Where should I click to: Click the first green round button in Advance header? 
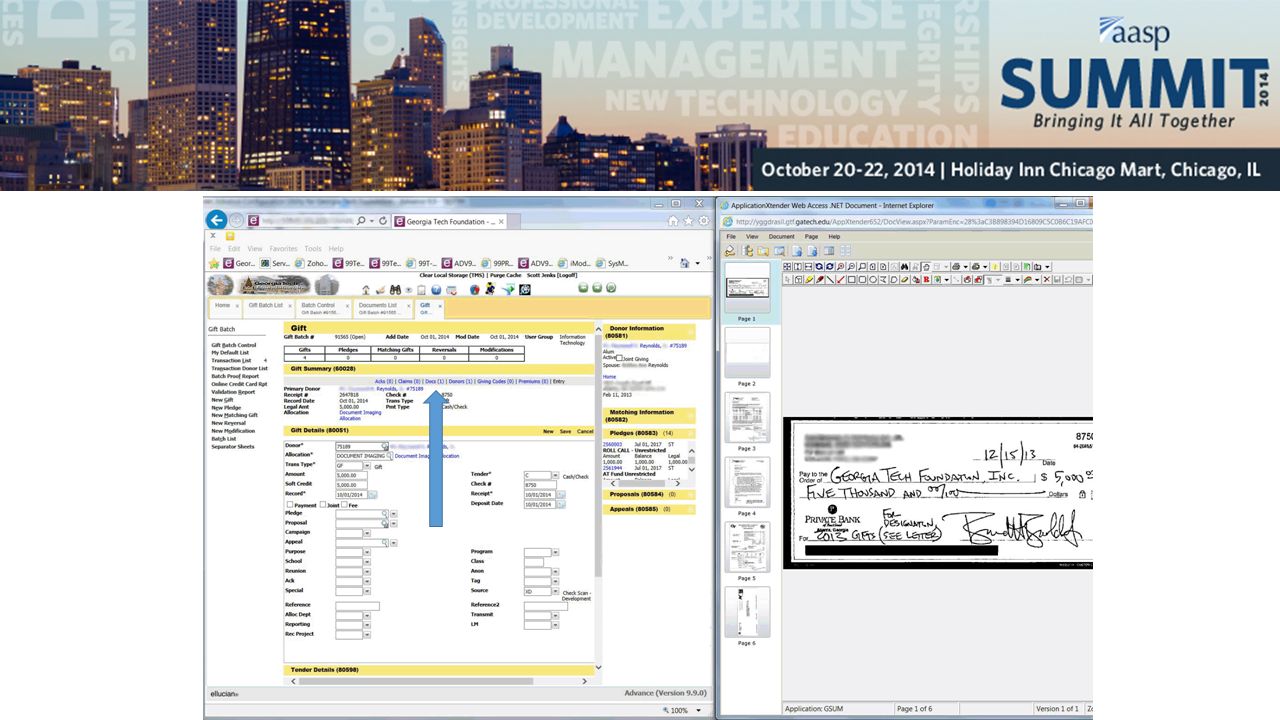click(x=583, y=287)
